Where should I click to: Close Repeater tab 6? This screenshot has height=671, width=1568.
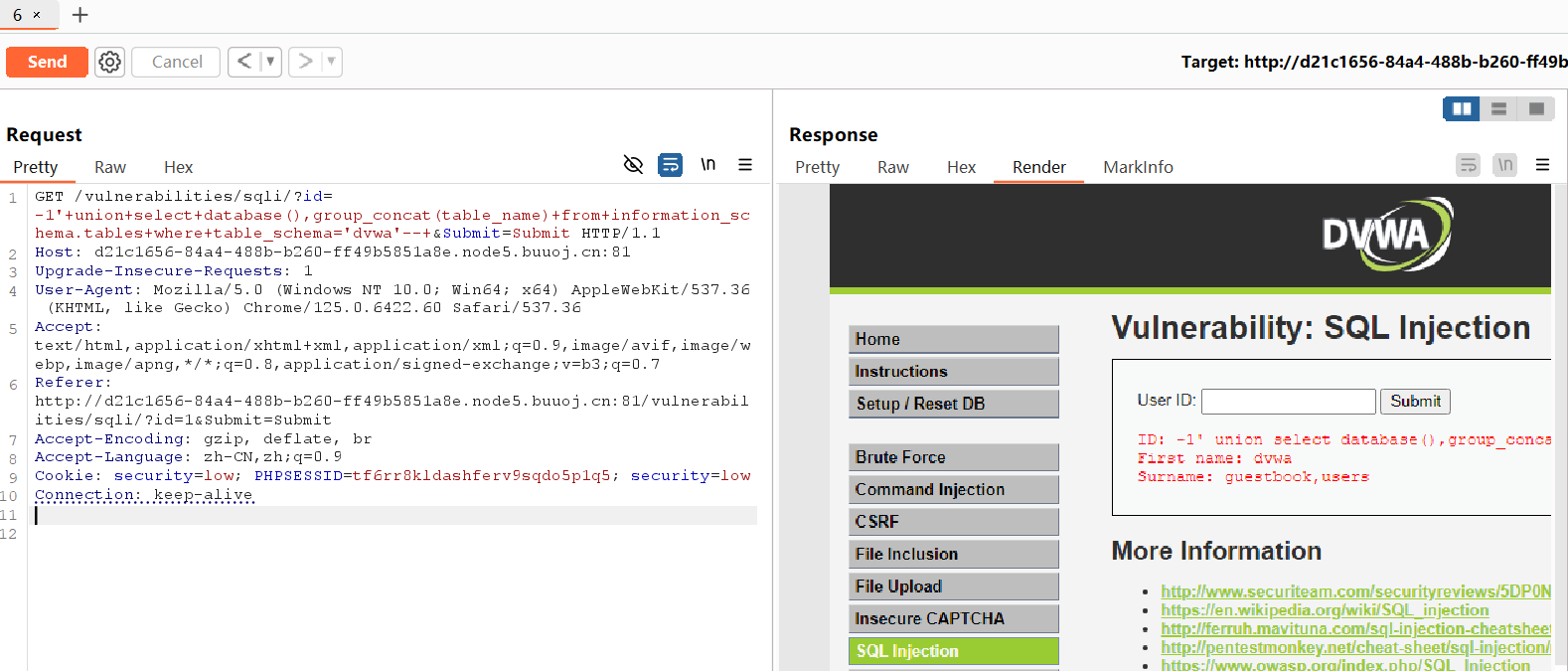click(37, 15)
